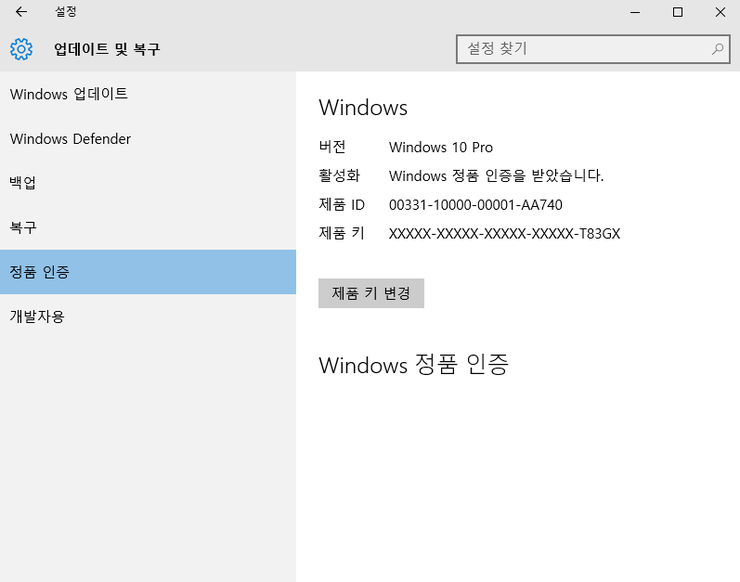Open Windows 업데이트 section
The width and height of the screenshot is (740, 582).
pos(148,94)
